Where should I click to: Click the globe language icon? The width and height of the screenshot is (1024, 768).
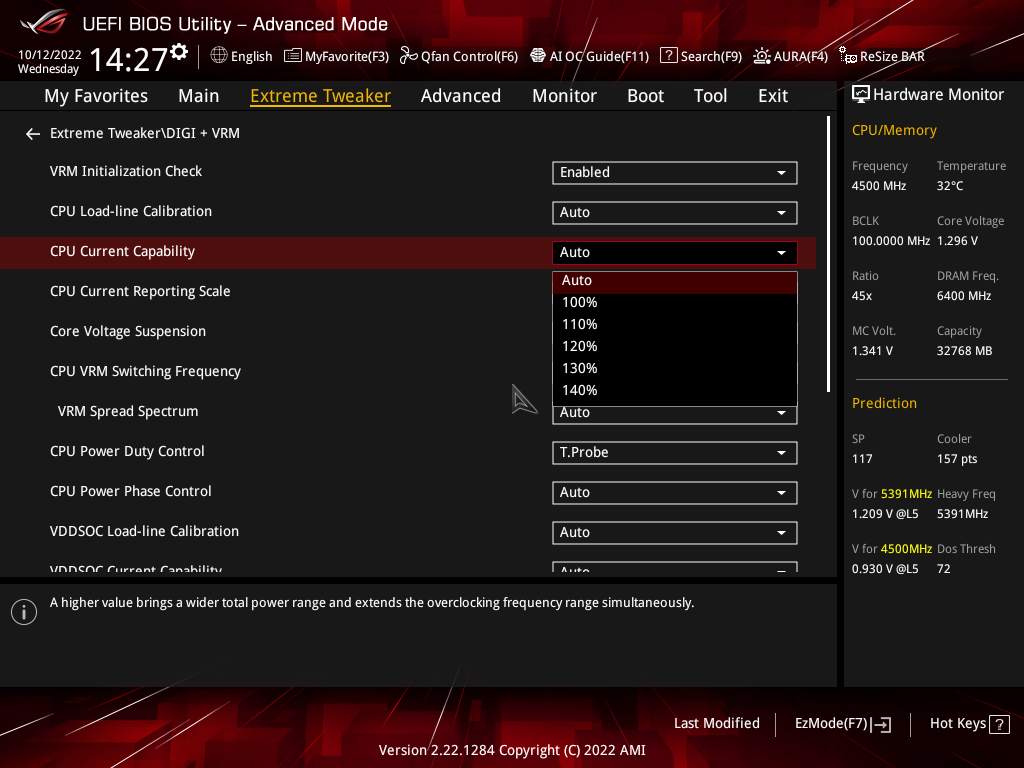point(219,56)
